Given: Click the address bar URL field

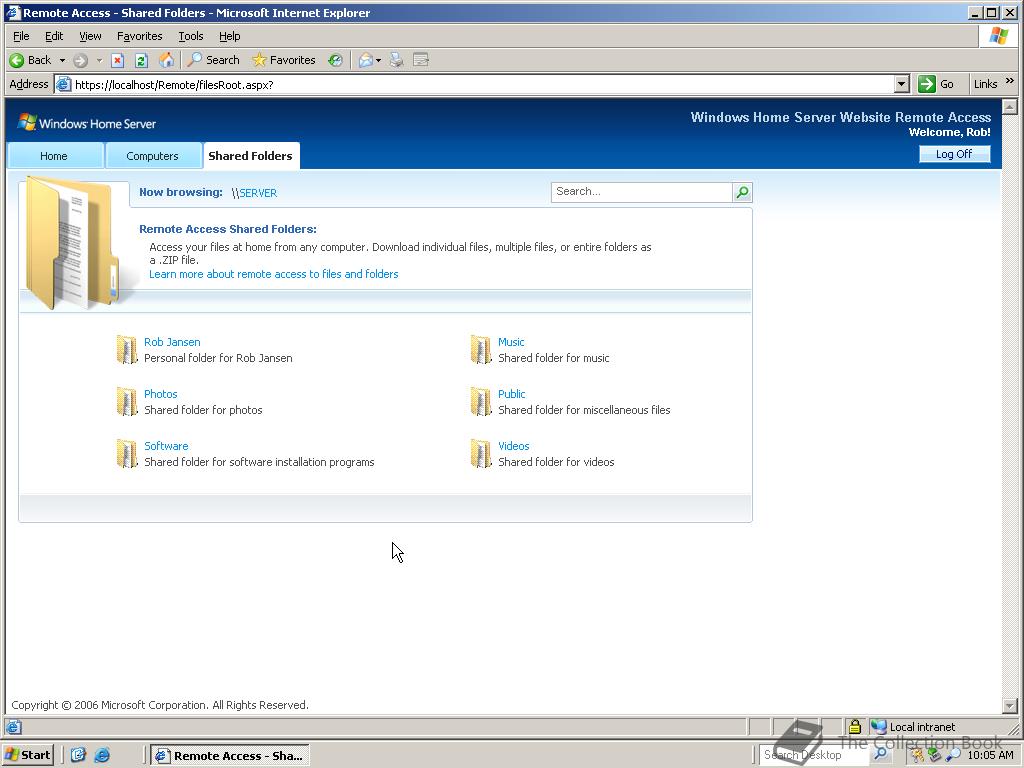Looking at the screenshot, I should click(483, 84).
